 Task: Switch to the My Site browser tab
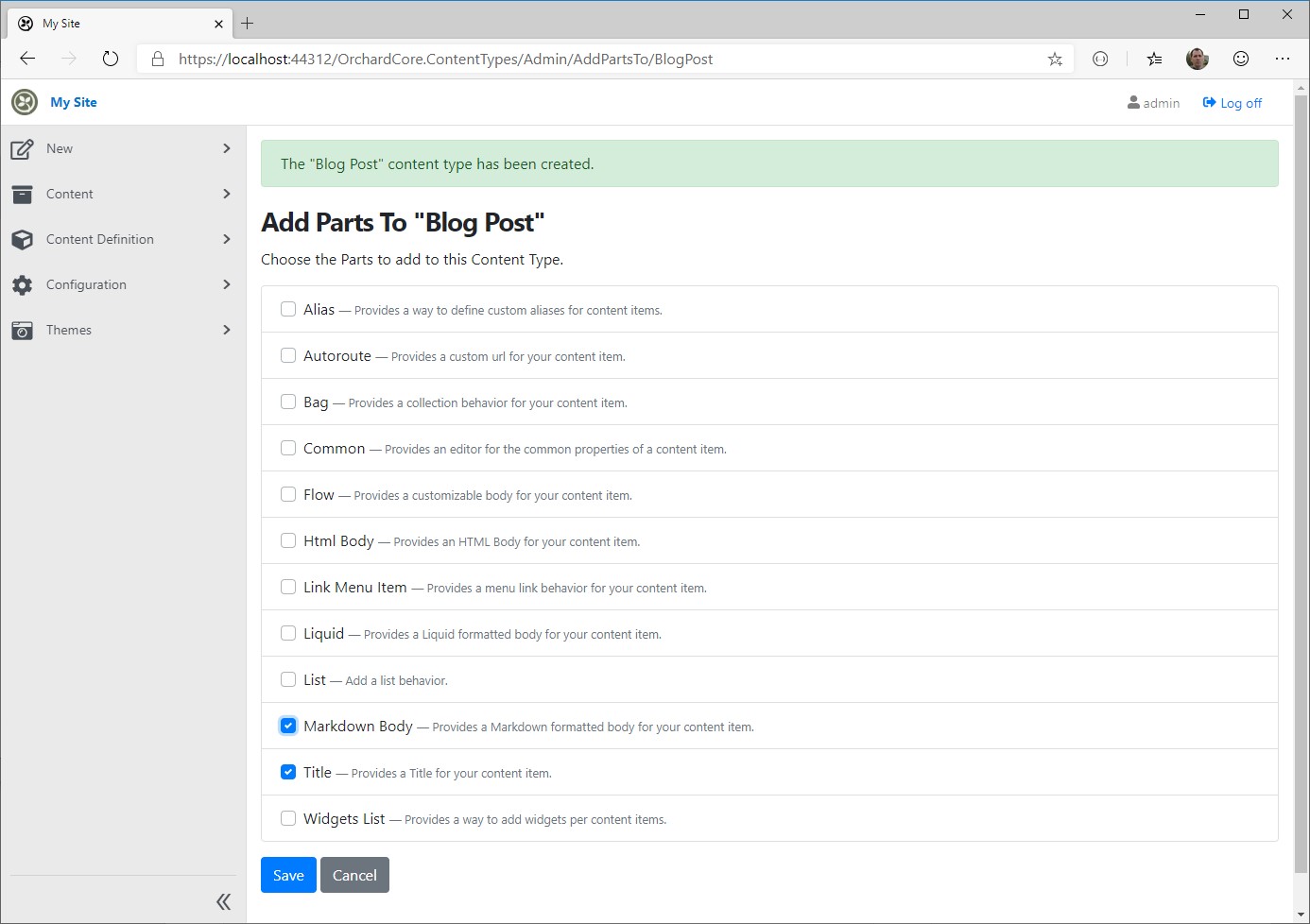(113, 23)
